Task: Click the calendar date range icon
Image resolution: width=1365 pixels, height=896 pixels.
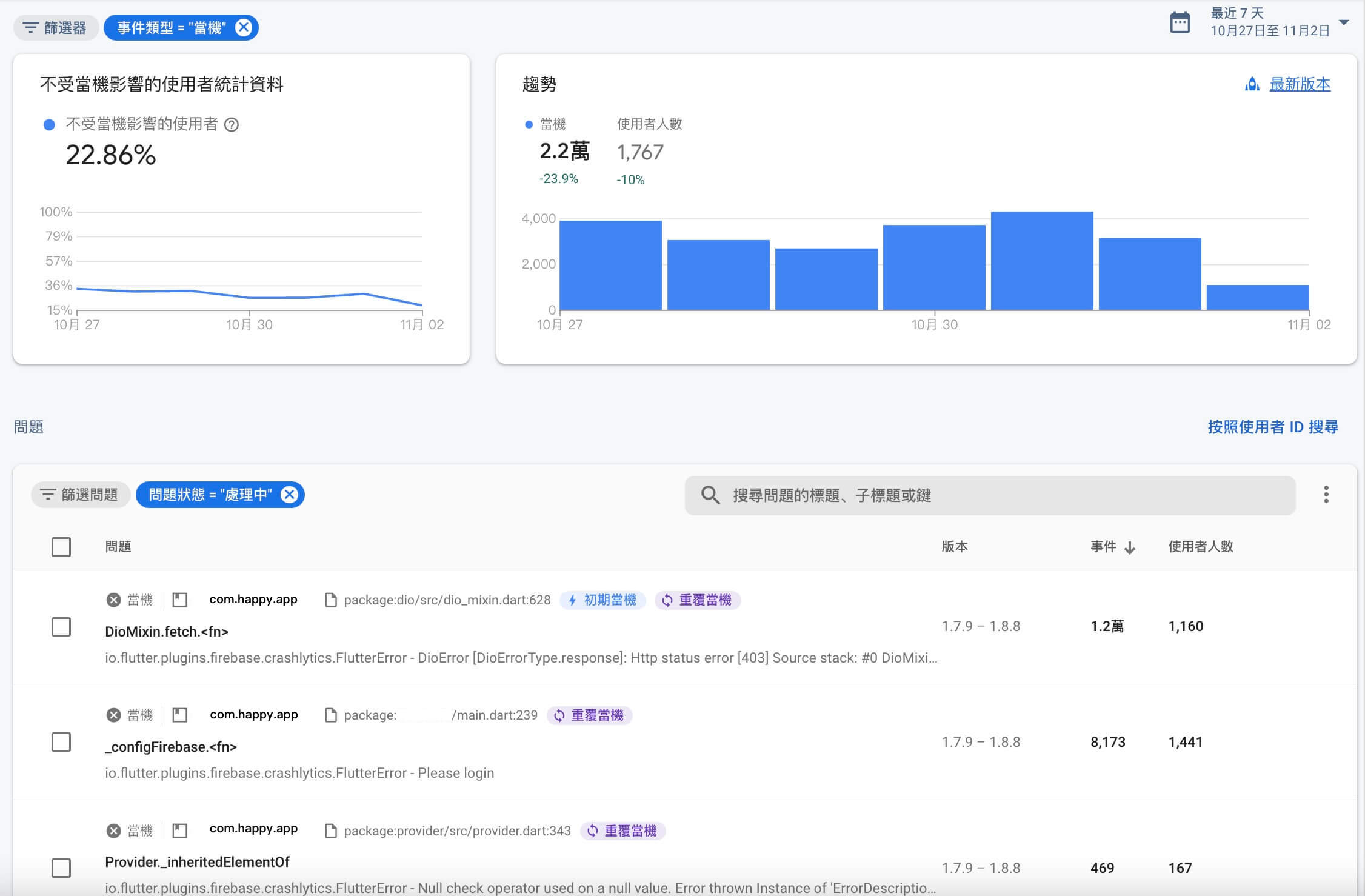Action: [1180, 23]
